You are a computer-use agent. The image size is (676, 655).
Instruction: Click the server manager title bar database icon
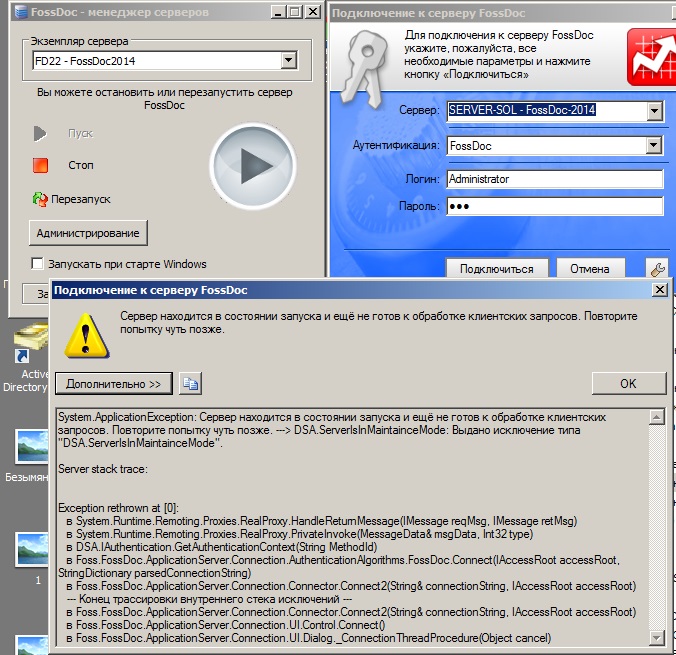pyautogui.click(x=20, y=12)
